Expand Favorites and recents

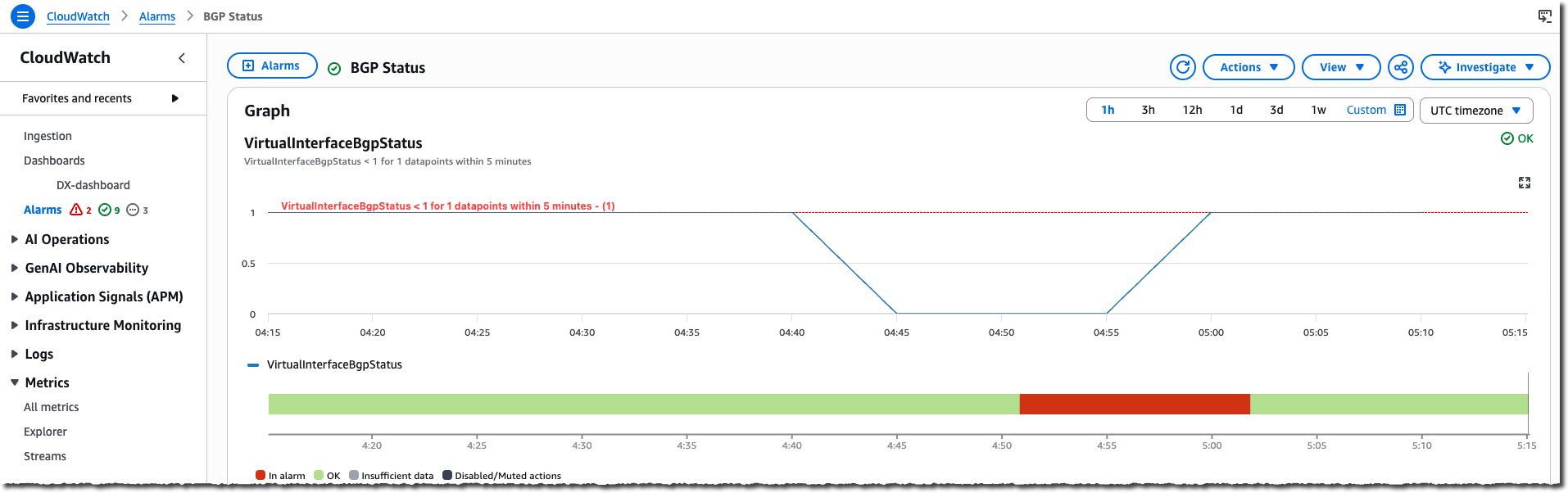point(174,98)
